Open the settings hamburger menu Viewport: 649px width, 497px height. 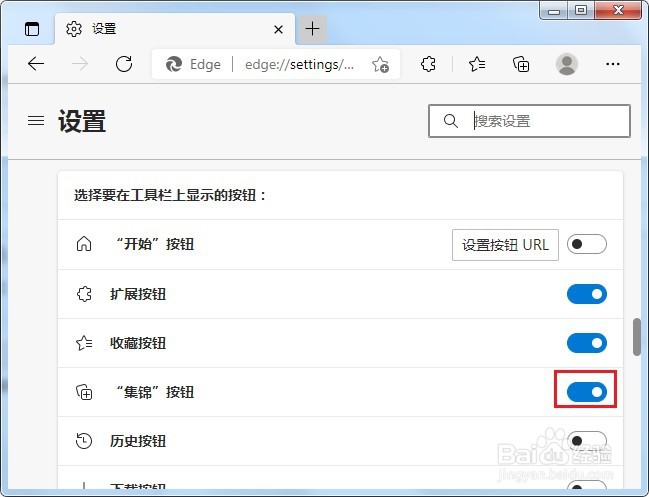36,120
